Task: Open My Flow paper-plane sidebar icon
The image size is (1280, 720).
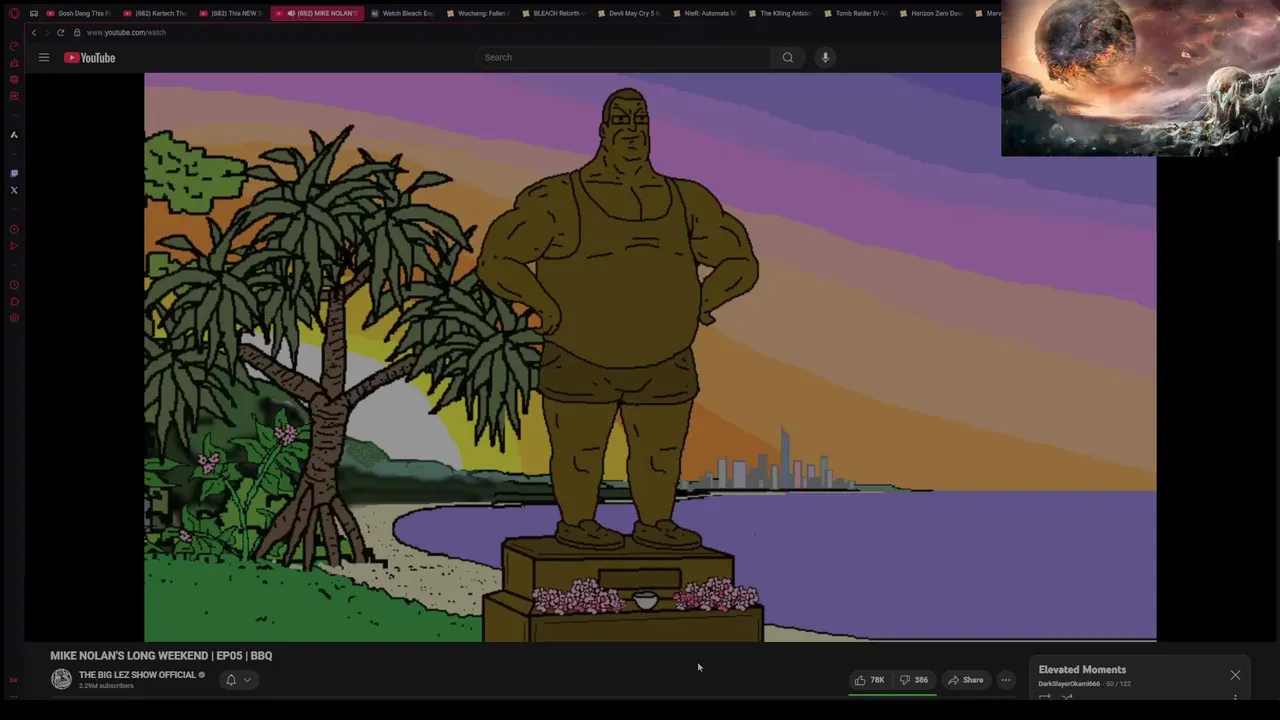Action: [14, 246]
